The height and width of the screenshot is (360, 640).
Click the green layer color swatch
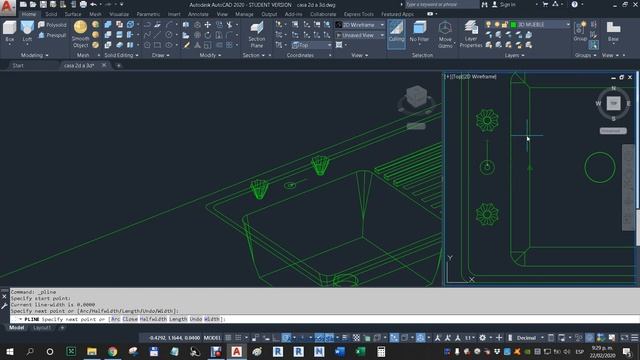[x=513, y=25]
